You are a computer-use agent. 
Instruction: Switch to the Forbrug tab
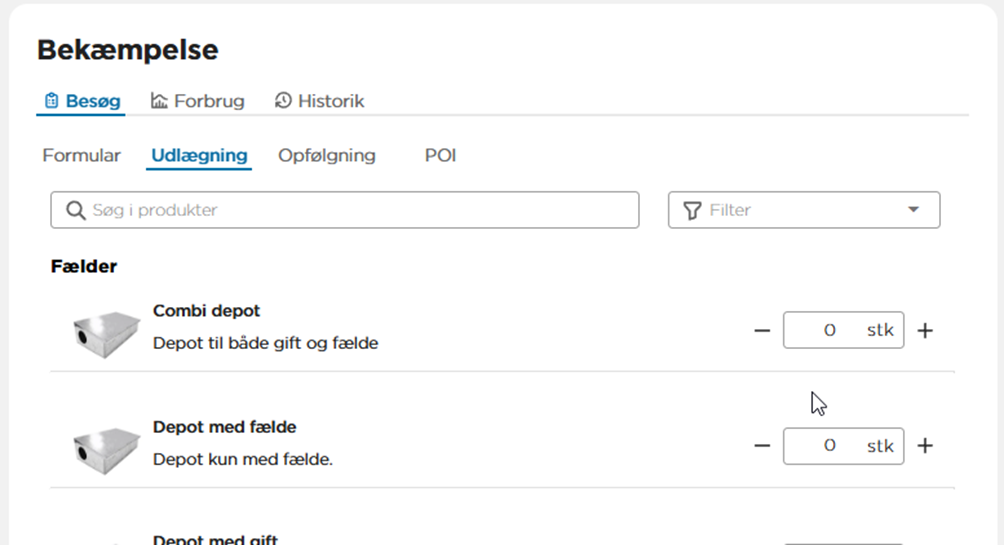tap(197, 101)
